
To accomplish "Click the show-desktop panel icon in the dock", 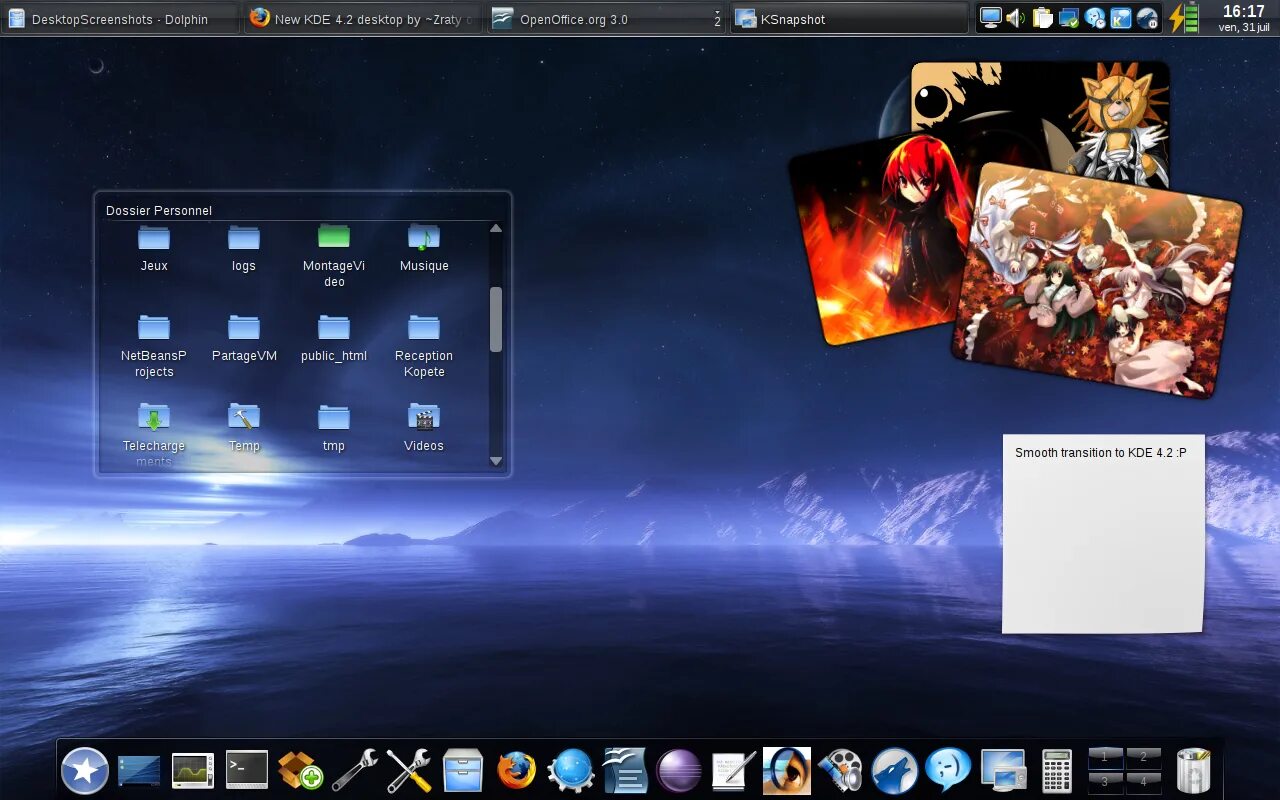I will tap(139, 771).
